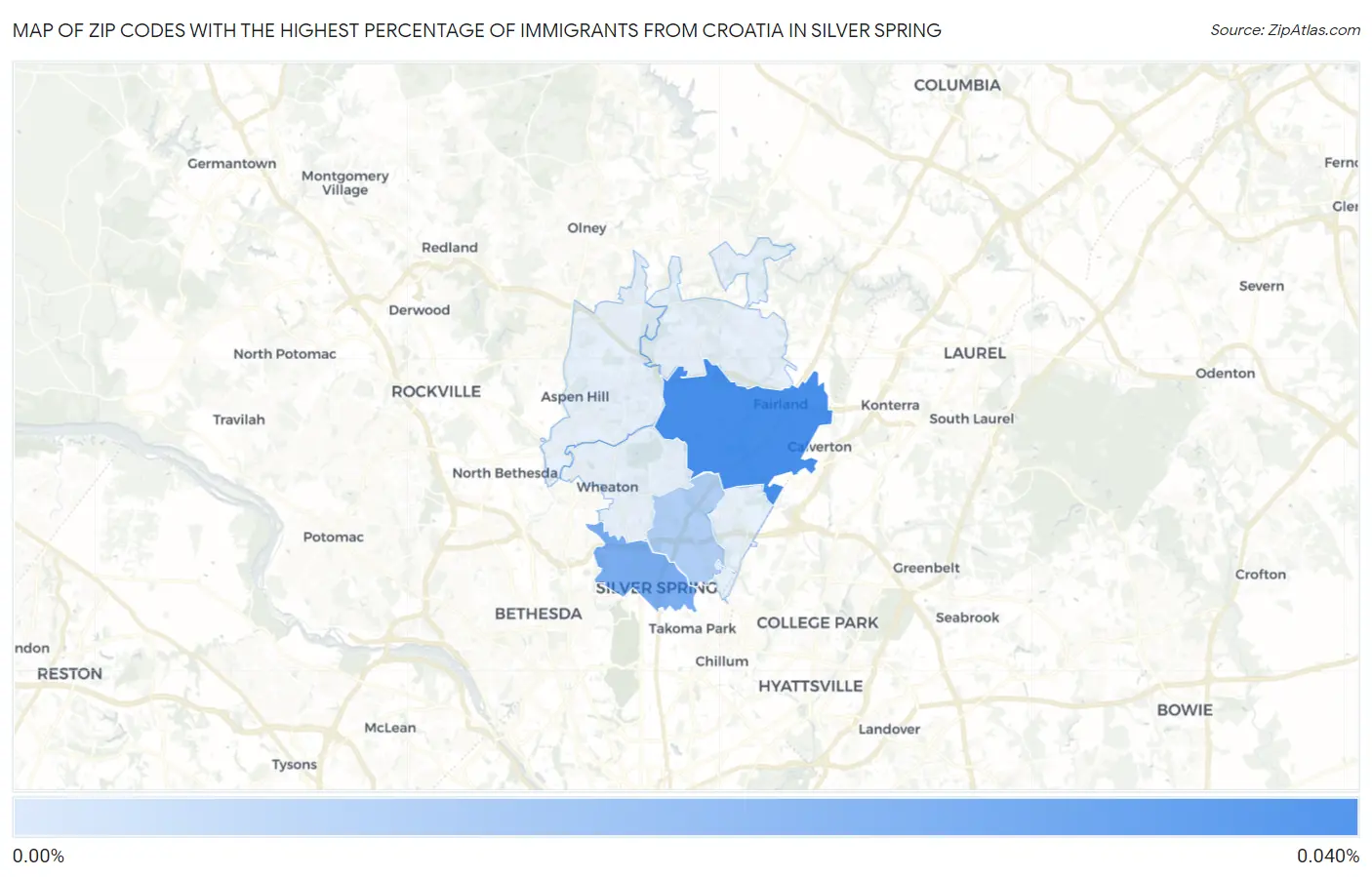Screen dimensions: 1372x877
Task: Click the Olney map label
Action: (x=586, y=228)
